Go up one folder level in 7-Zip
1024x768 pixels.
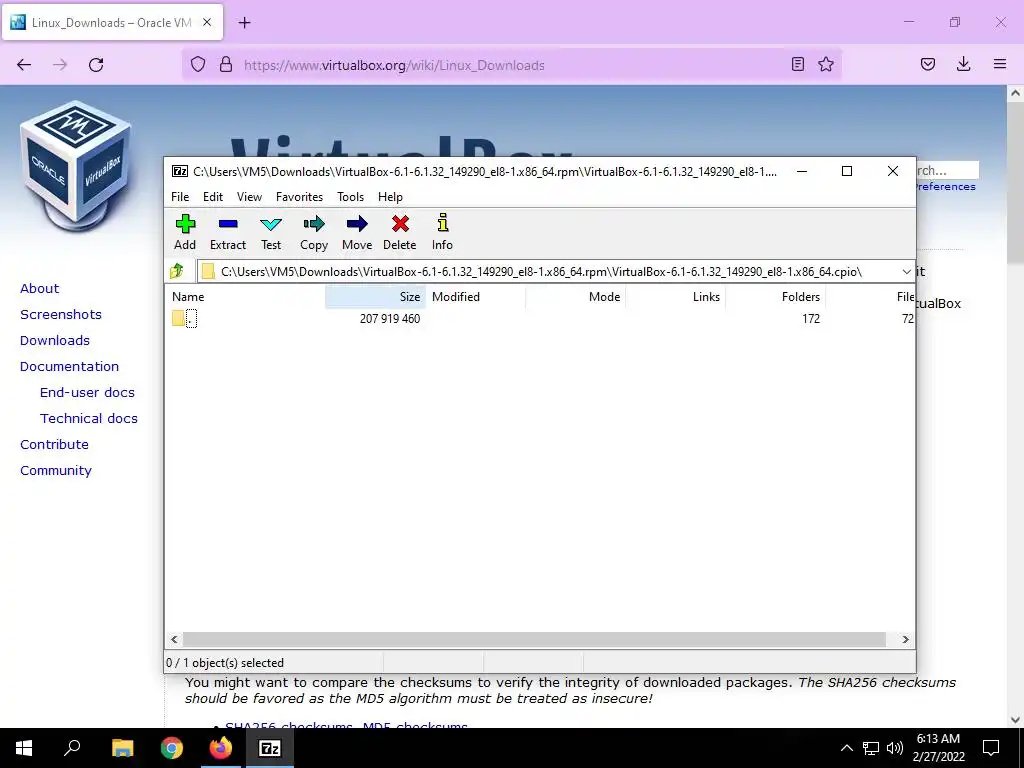point(177,271)
